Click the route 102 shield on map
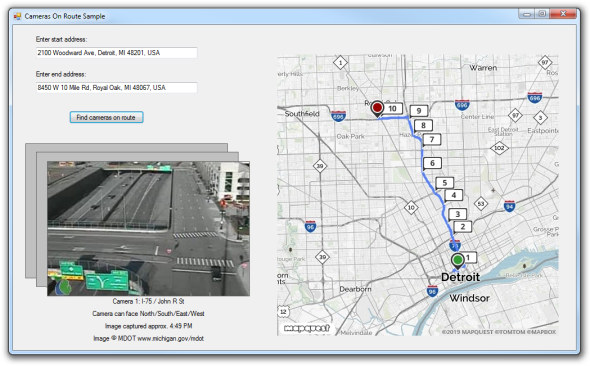This screenshot has height=366, width=590. 499,148
